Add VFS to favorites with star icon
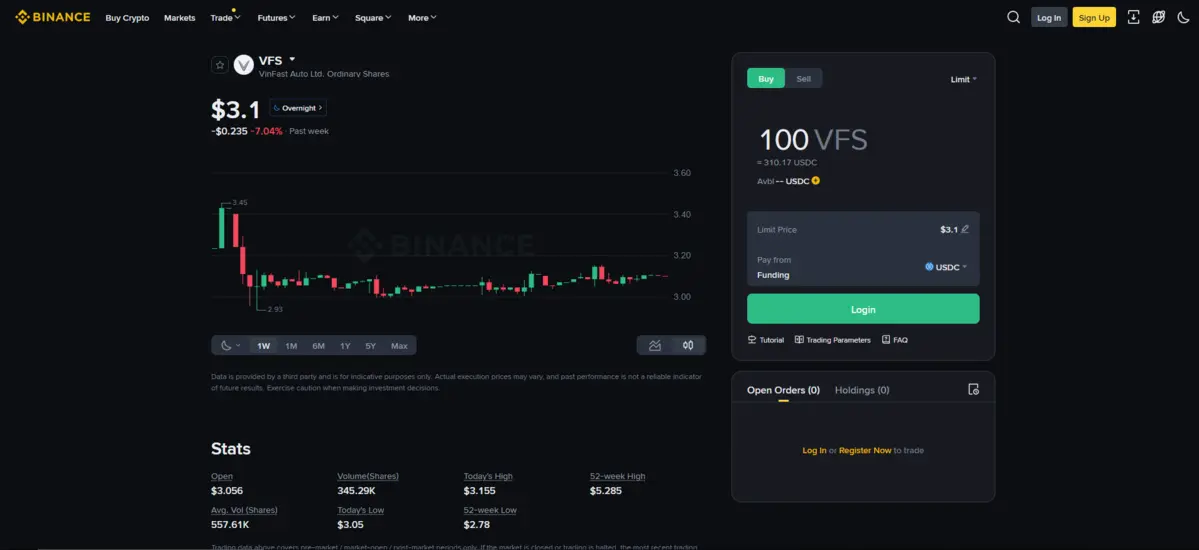This screenshot has width=1199, height=550. click(219, 65)
